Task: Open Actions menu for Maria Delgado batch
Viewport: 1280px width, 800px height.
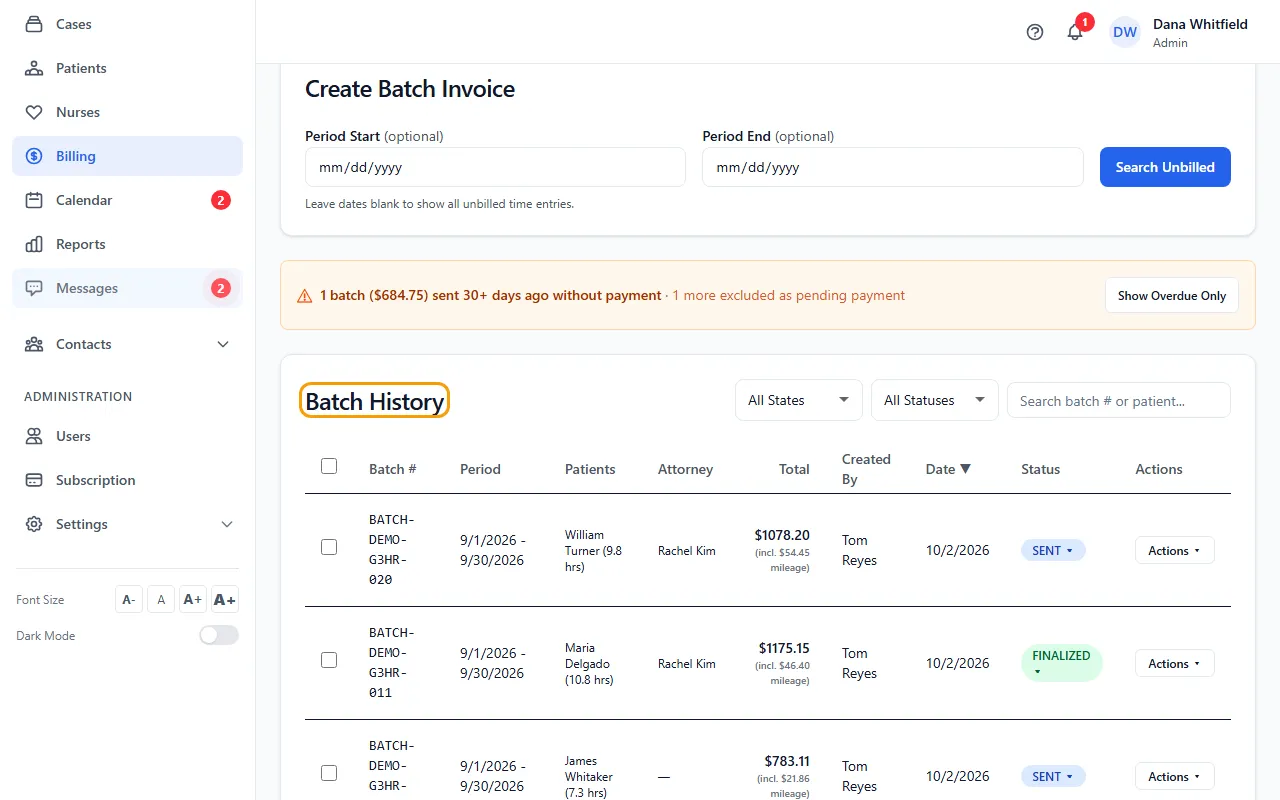Action: [1174, 663]
